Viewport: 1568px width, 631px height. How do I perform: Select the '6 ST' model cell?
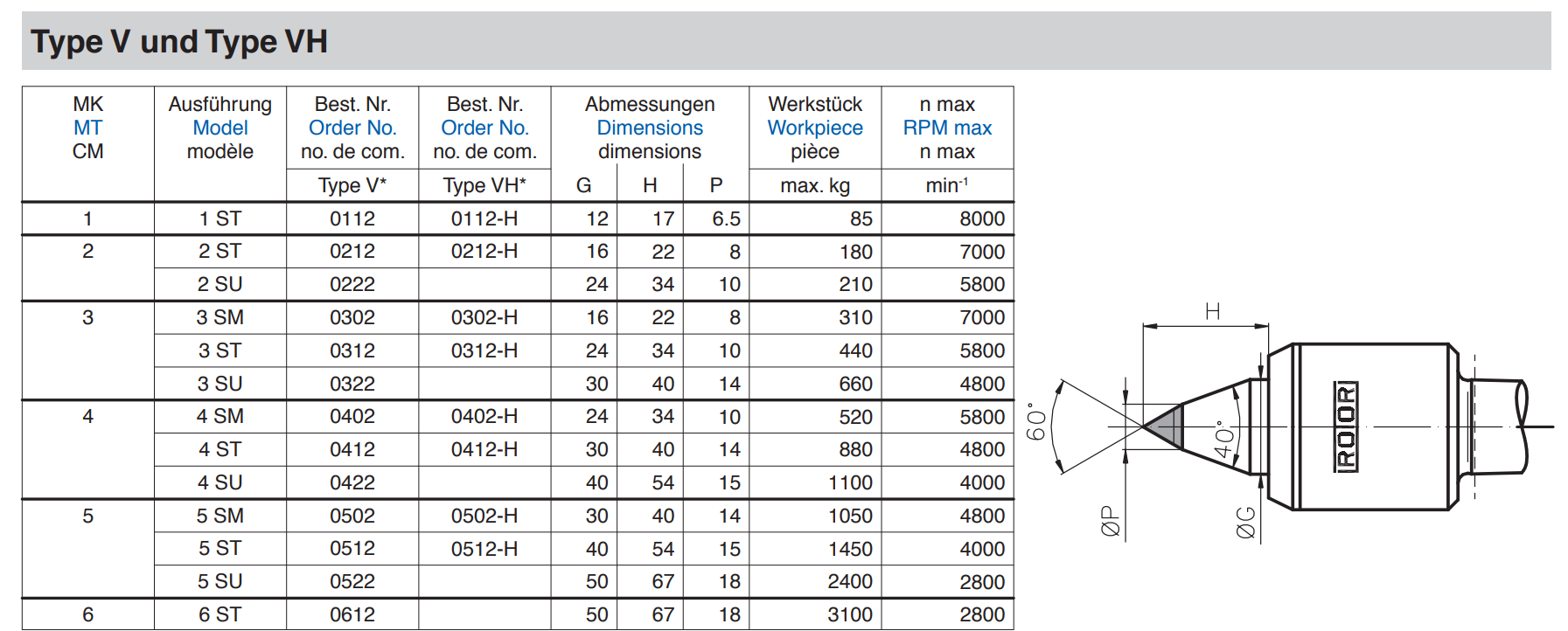(220, 614)
